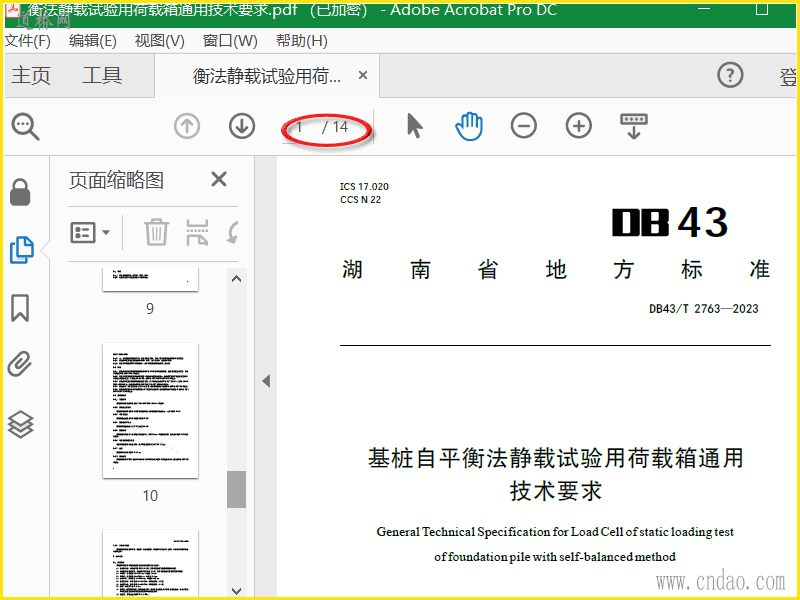The width and height of the screenshot is (800, 600).
Task: Click the English title line 'General Technical Specification'
Action: [555, 532]
